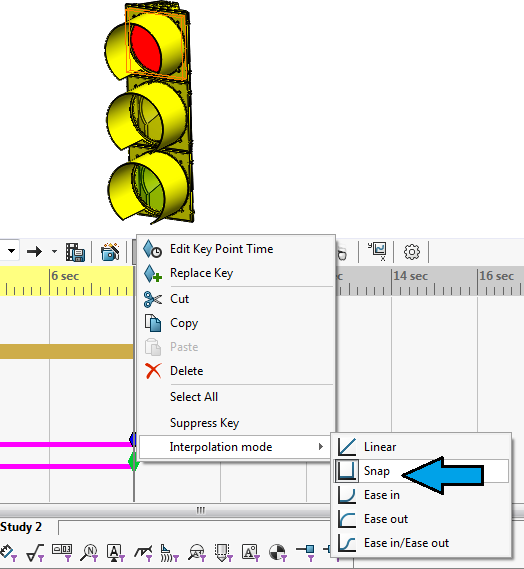Open Motion Study Properties gear

tap(412, 251)
